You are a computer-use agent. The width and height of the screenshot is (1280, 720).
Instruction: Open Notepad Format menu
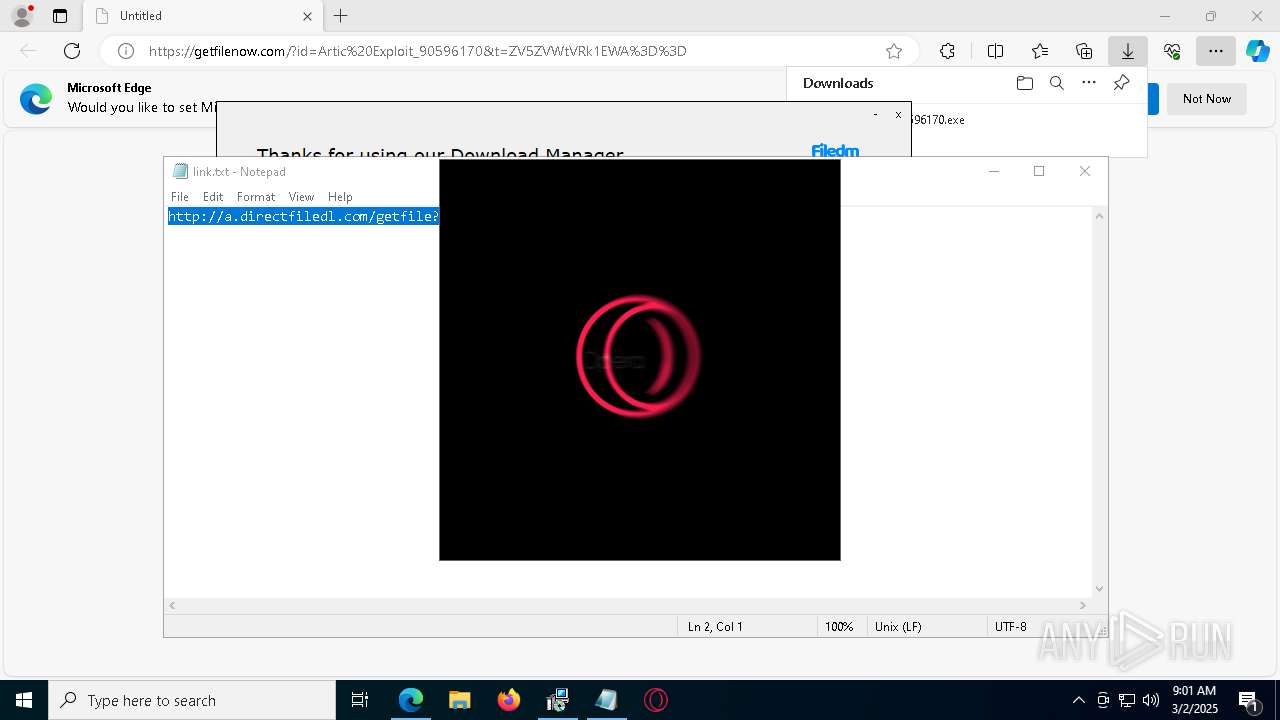[x=256, y=197]
